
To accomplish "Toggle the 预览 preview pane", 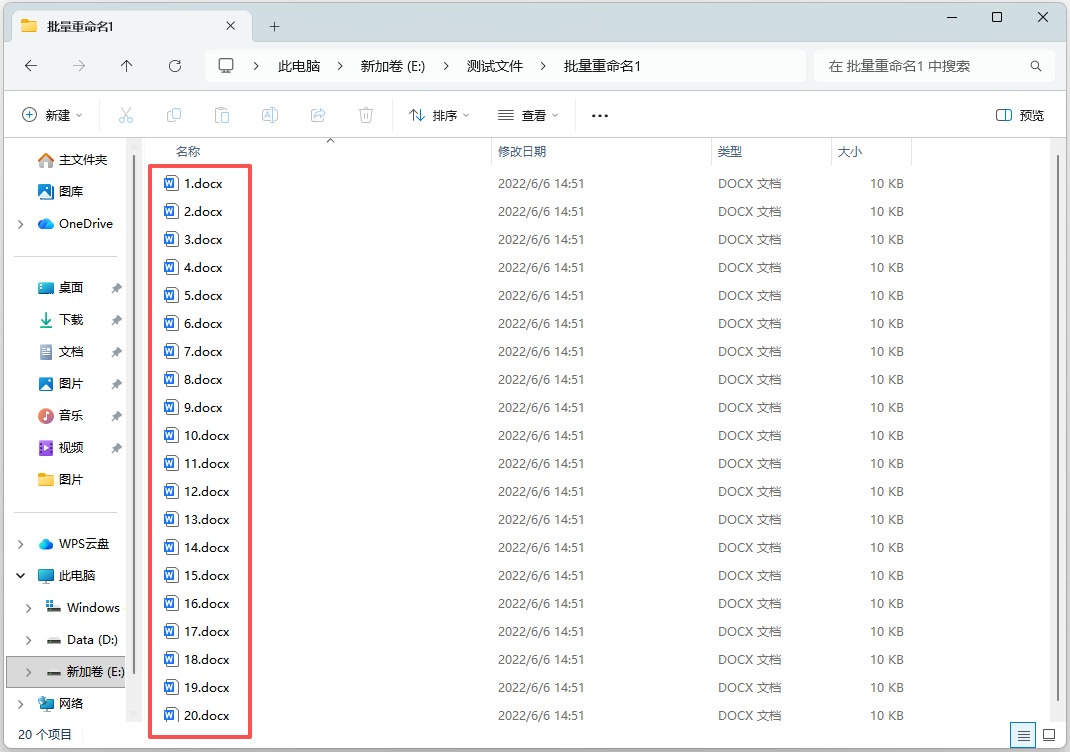I will [x=1020, y=115].
